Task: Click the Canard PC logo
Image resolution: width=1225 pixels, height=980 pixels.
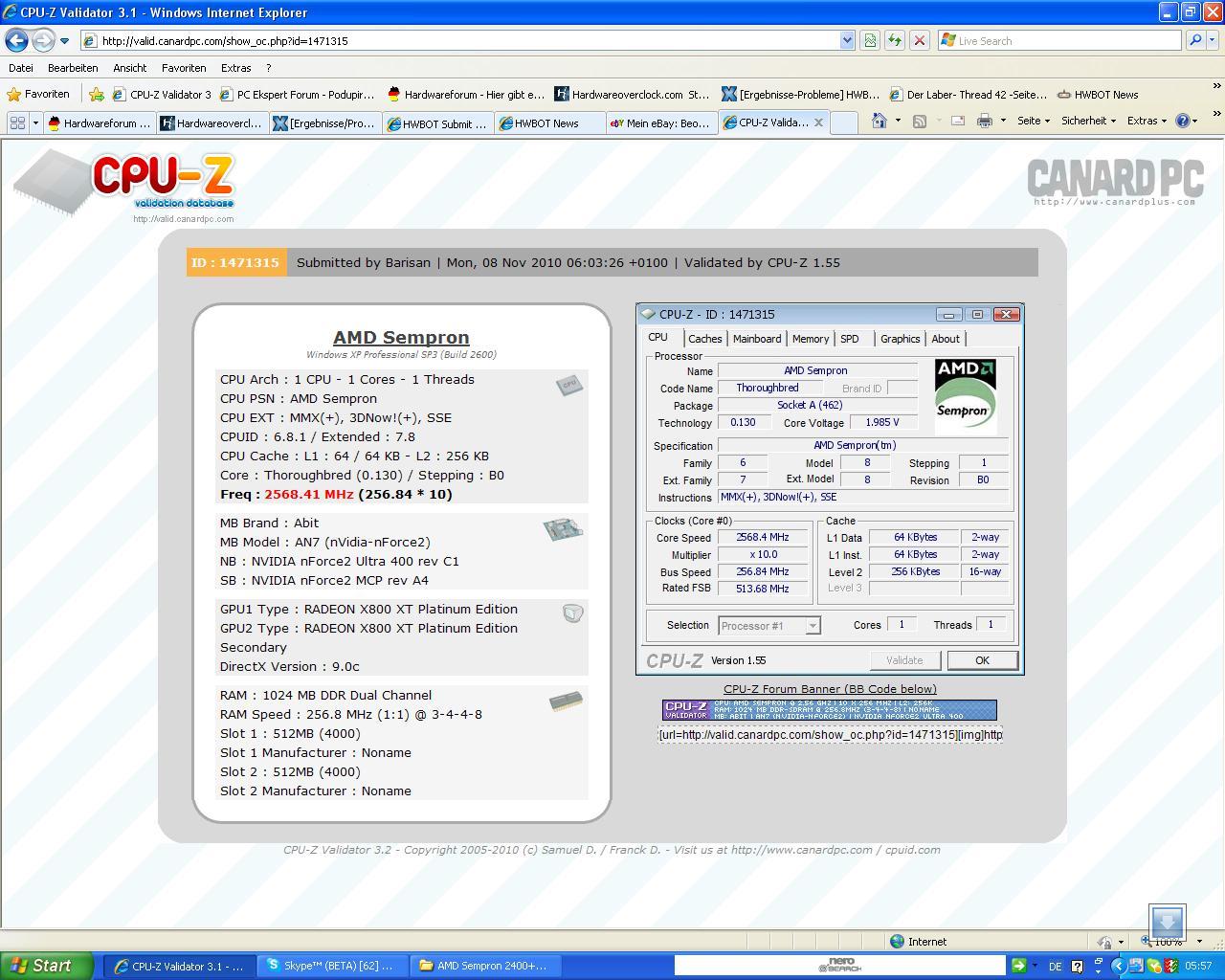Action: point(1115,182)
